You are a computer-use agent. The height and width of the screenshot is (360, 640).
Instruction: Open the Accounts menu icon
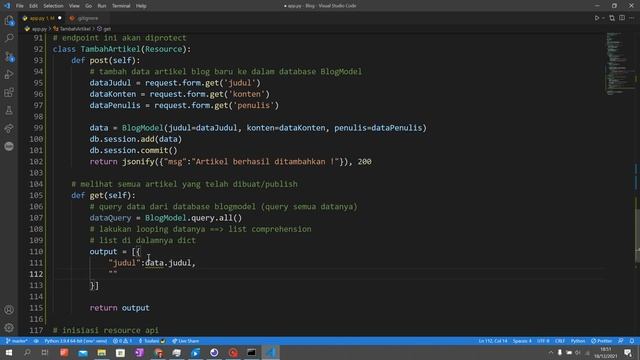click(9, 310)
